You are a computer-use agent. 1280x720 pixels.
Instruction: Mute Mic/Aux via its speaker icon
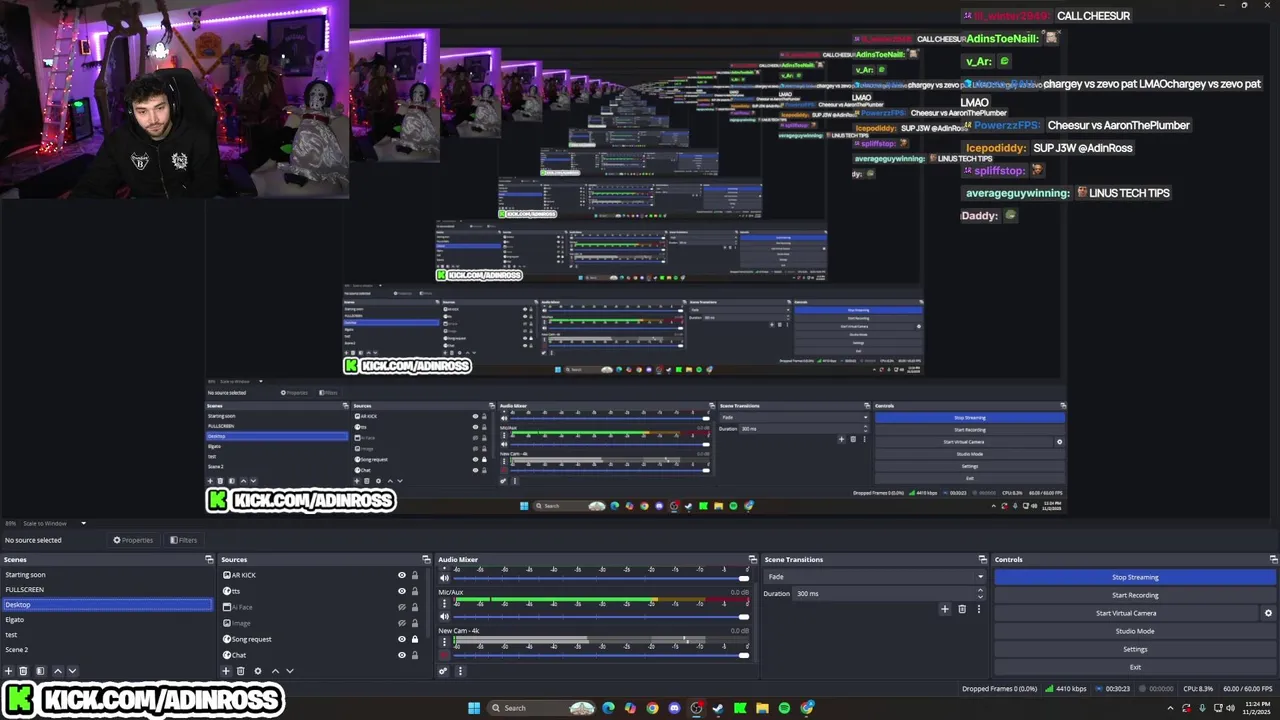(444, 617)
